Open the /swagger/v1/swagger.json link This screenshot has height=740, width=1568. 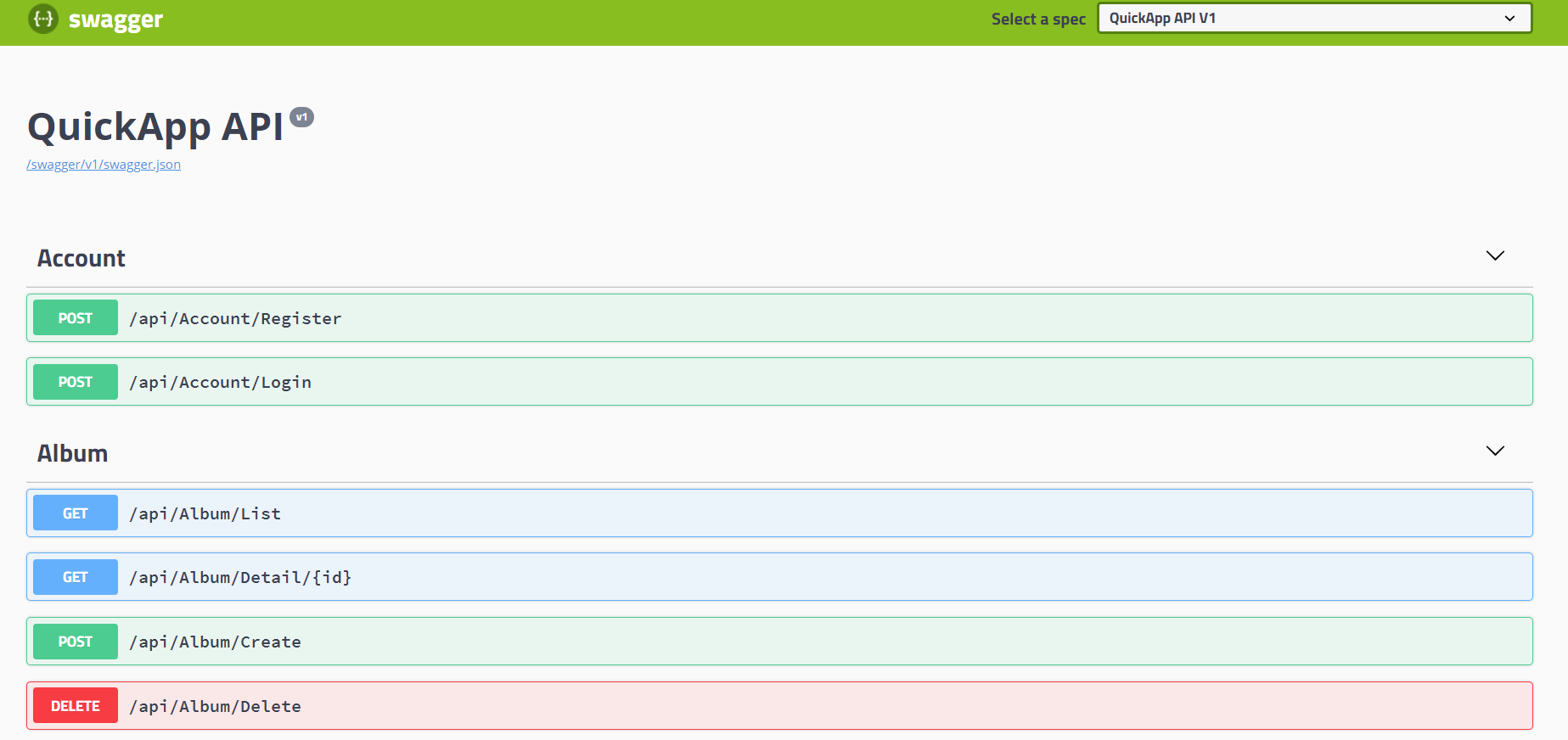(104, 165)
